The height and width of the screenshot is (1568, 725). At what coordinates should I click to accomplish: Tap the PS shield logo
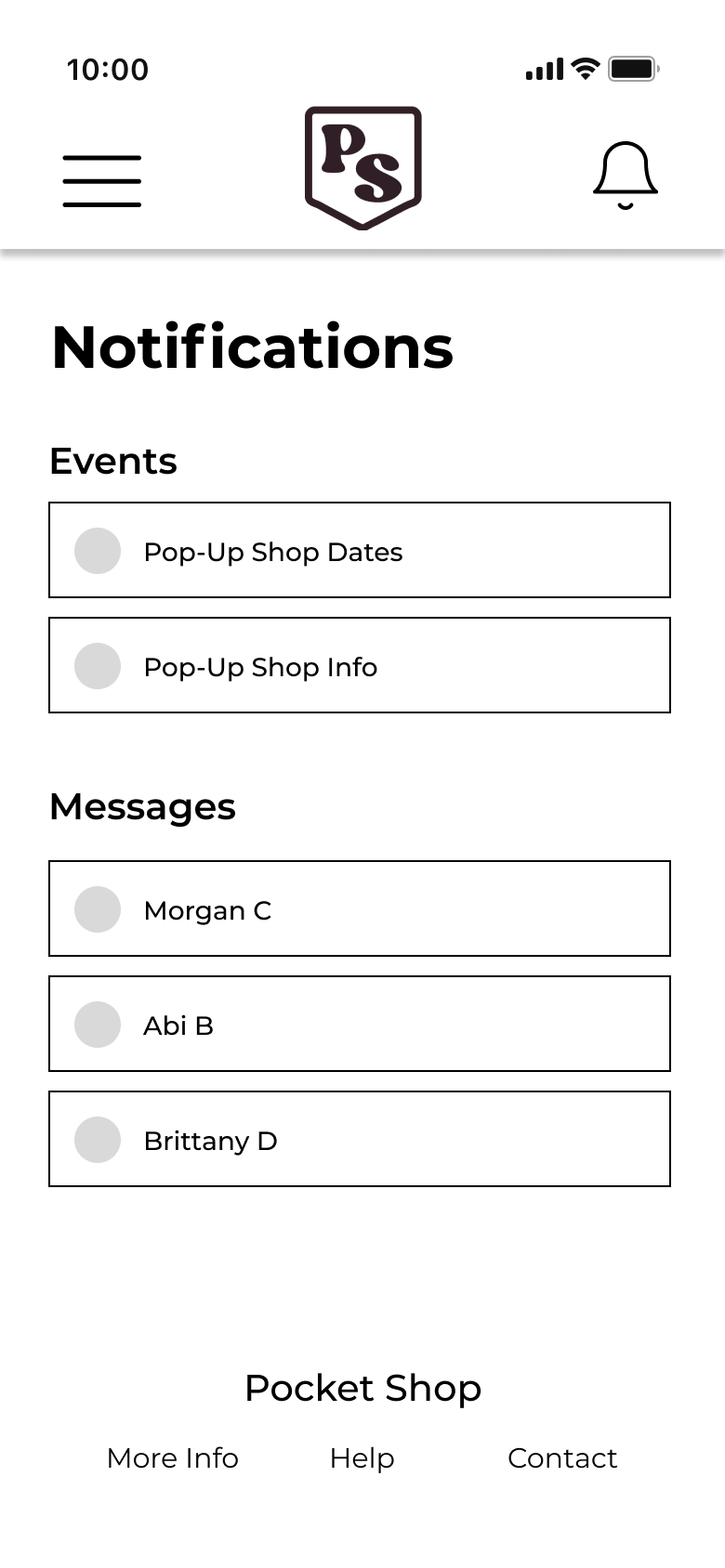point(363,167)
